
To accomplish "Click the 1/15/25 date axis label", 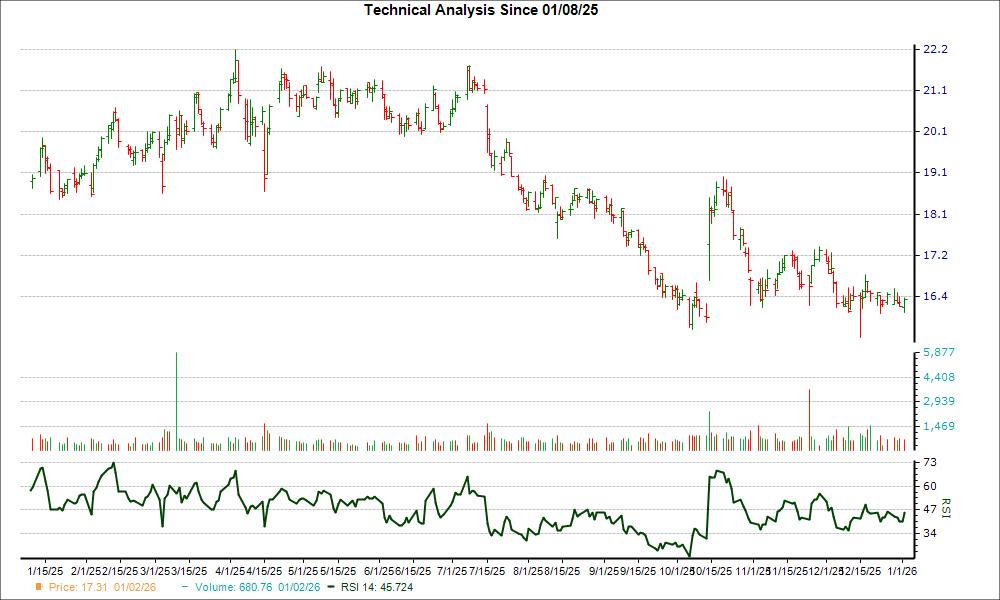I will coord(44,569).
